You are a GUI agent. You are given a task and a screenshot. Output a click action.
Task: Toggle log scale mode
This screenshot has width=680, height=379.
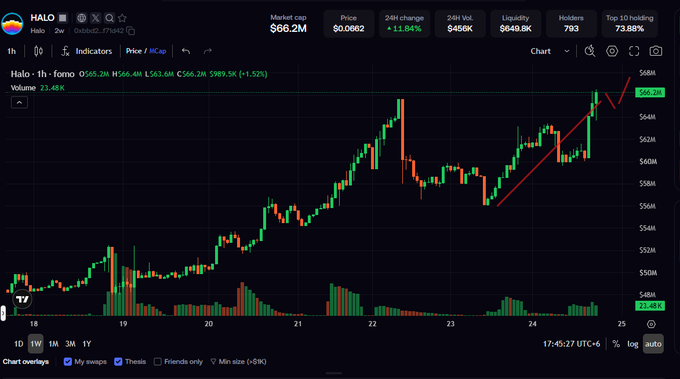[x=633, y=344]
